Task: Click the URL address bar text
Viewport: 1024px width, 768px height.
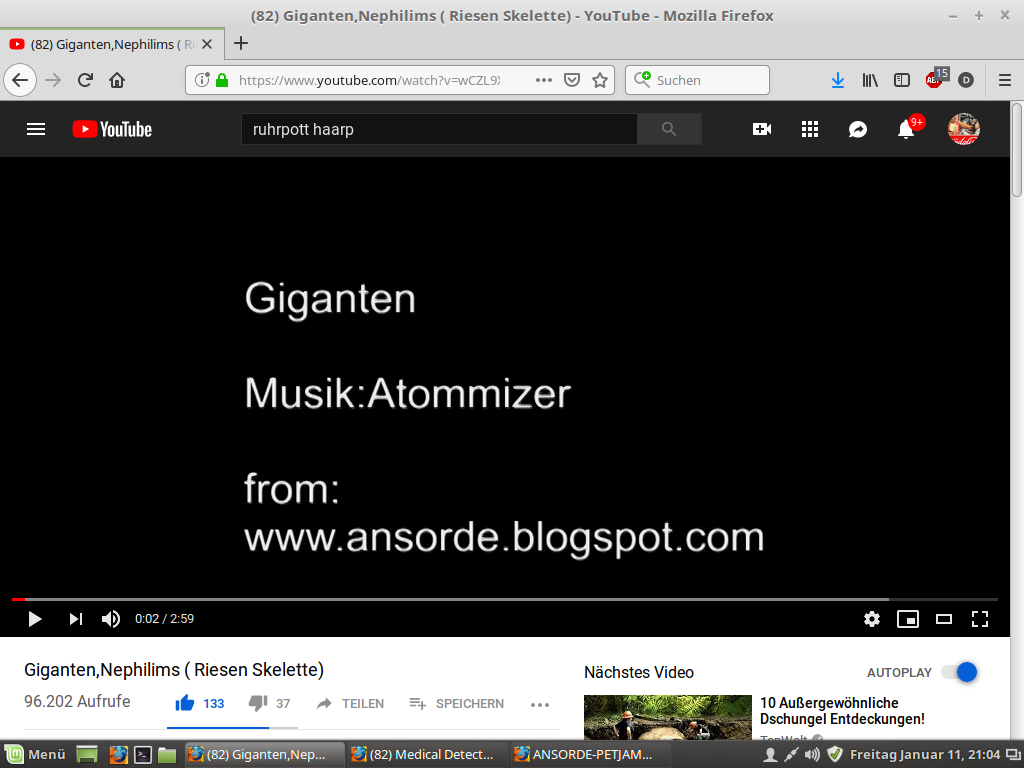Action: click(369, 80)
